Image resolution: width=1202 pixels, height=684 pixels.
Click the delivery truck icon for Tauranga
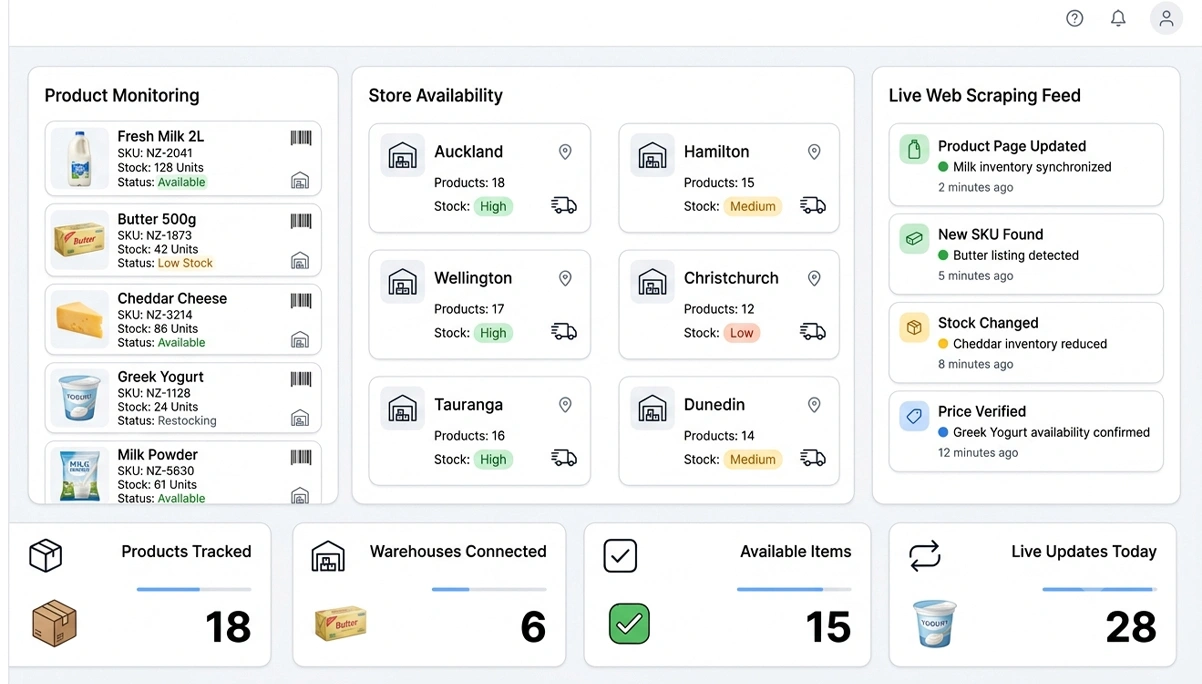(x=564, y=459)
